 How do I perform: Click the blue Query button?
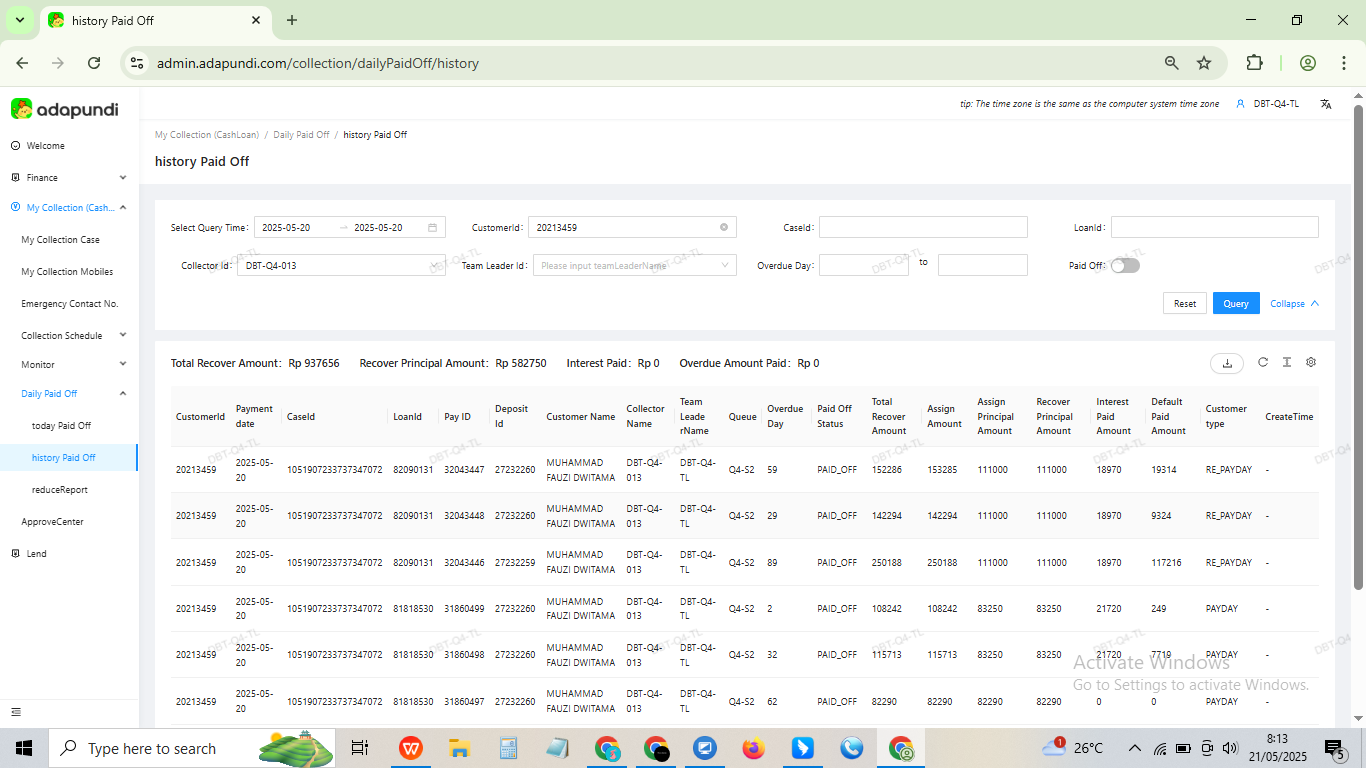point(1236,303)
